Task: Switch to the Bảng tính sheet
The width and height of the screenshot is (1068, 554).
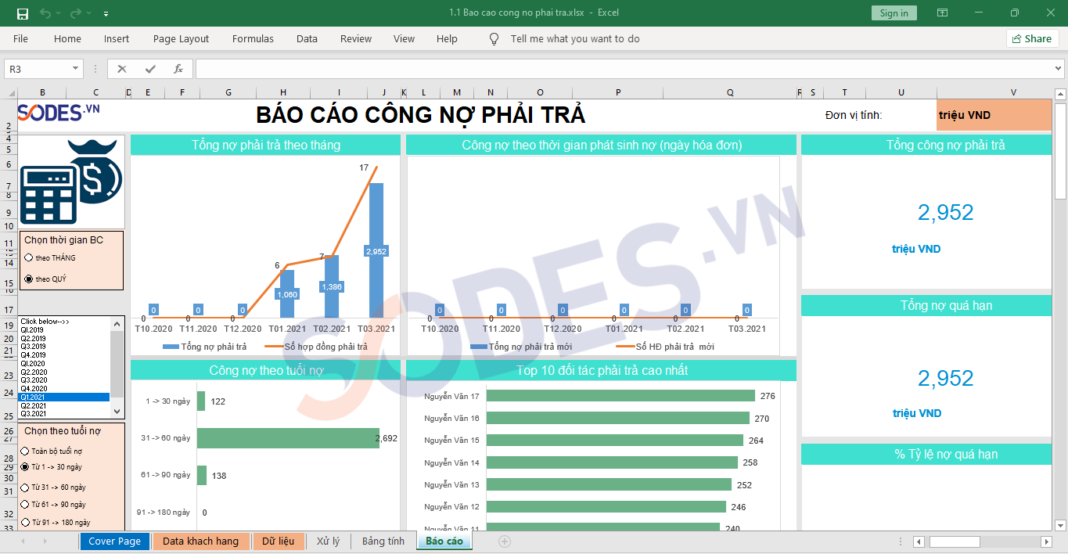Action: 383,541
